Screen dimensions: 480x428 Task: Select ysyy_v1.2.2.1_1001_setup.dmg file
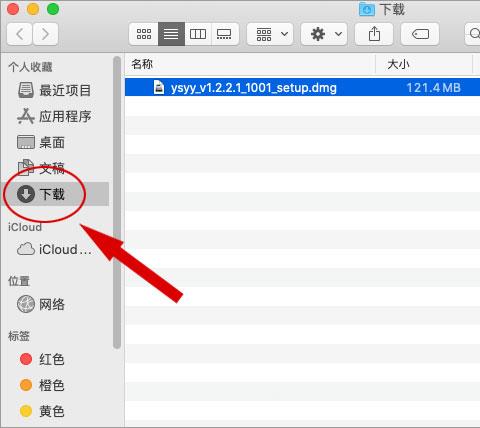(x=303, y=88)
